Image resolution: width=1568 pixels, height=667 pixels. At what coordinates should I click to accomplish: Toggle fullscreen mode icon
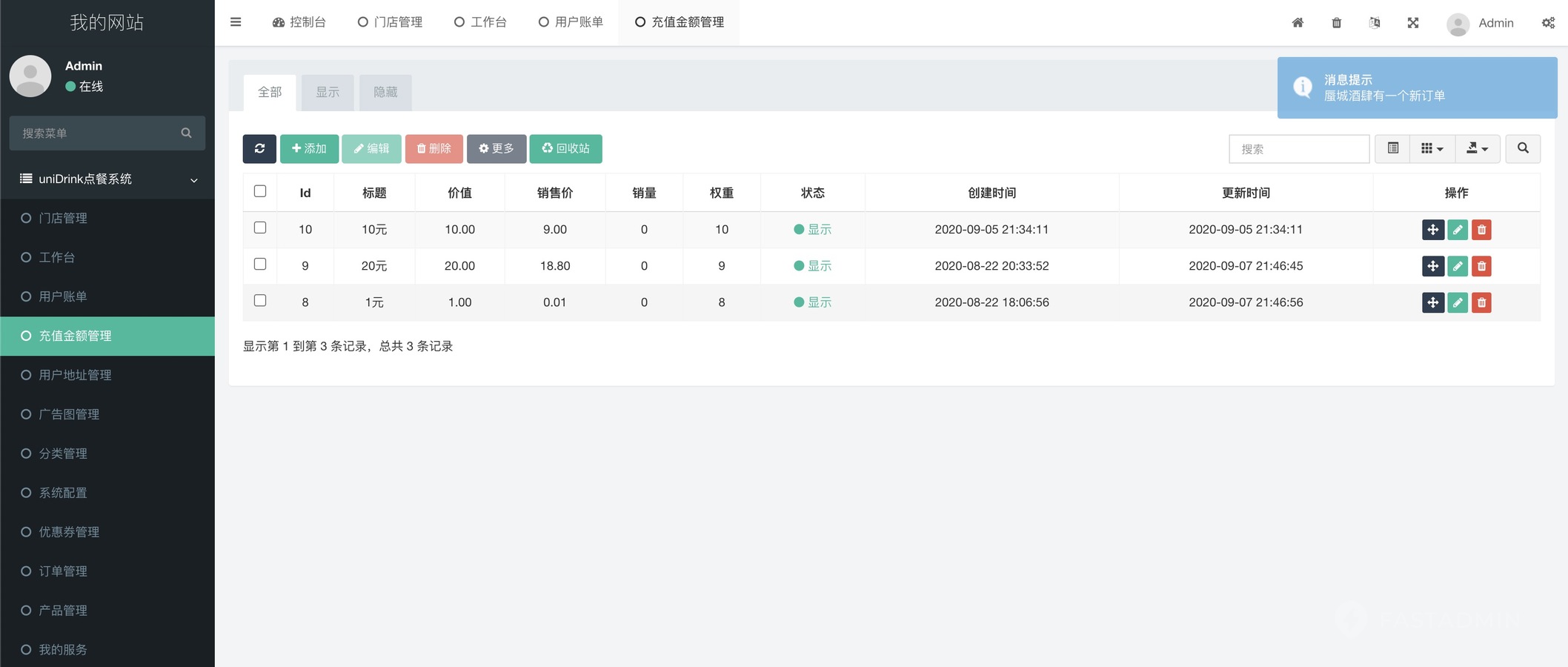pyautogui.click(x=1413, y=23)
